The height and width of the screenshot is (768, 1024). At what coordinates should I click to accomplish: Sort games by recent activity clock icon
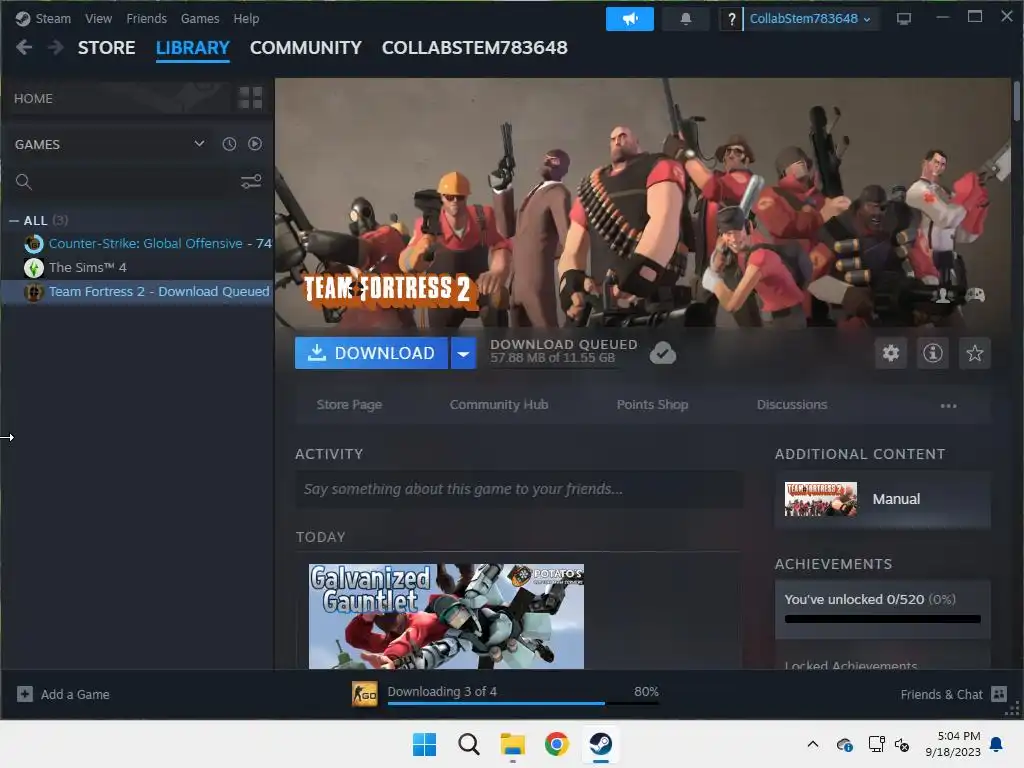[x=229, y=144]
